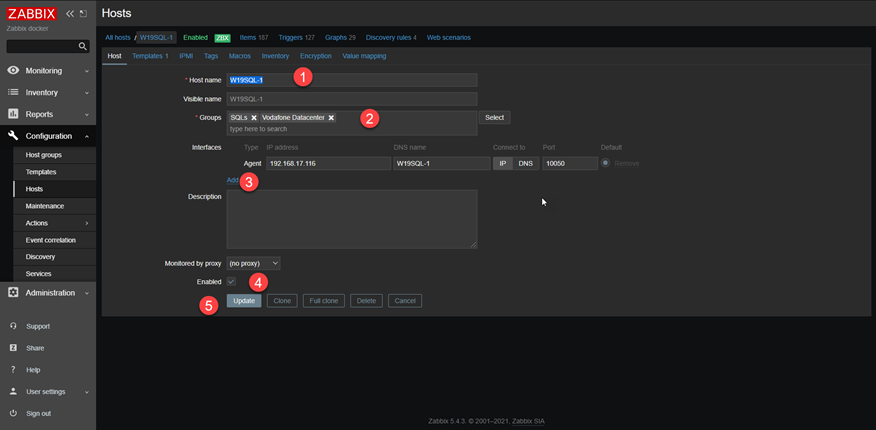Expand the Monitoring menu
This screenshot has height=430, width=876.
pos(87,71)
